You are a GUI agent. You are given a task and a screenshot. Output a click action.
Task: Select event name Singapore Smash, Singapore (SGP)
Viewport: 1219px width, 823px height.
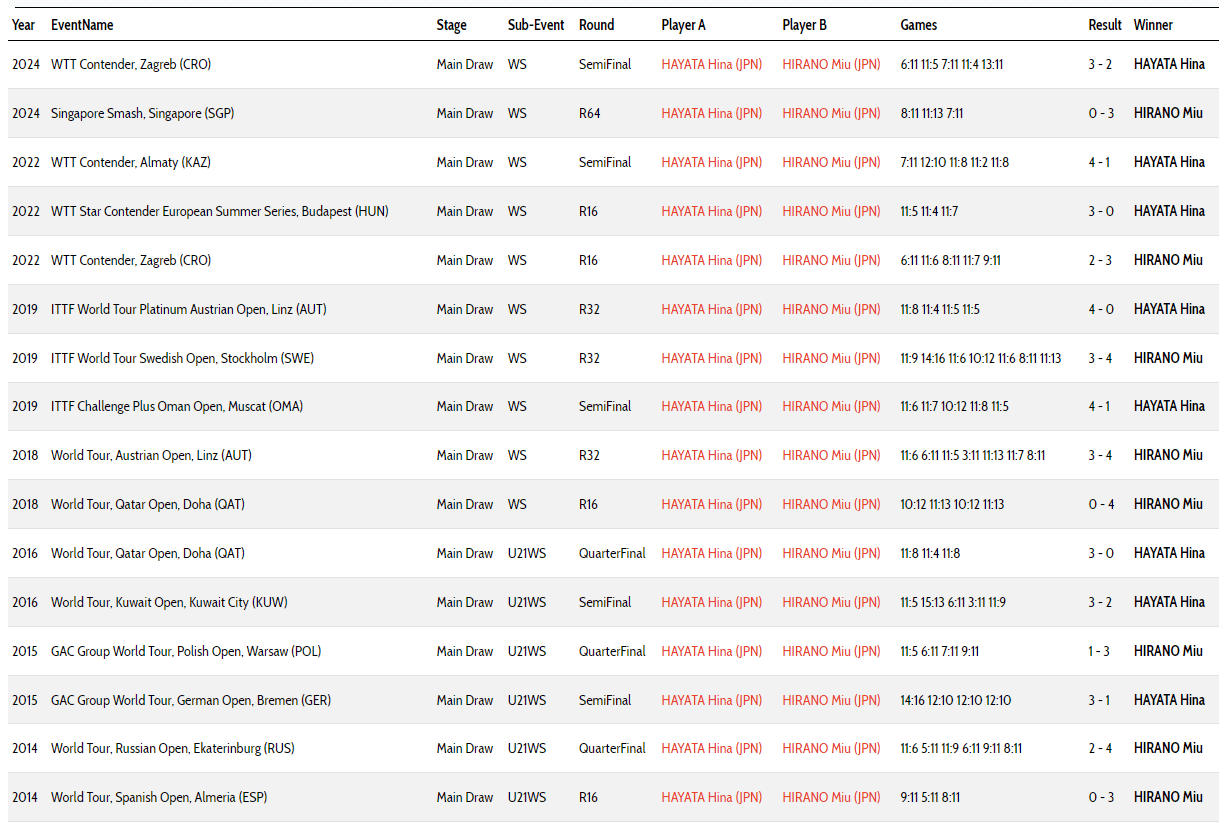(143, 113)
